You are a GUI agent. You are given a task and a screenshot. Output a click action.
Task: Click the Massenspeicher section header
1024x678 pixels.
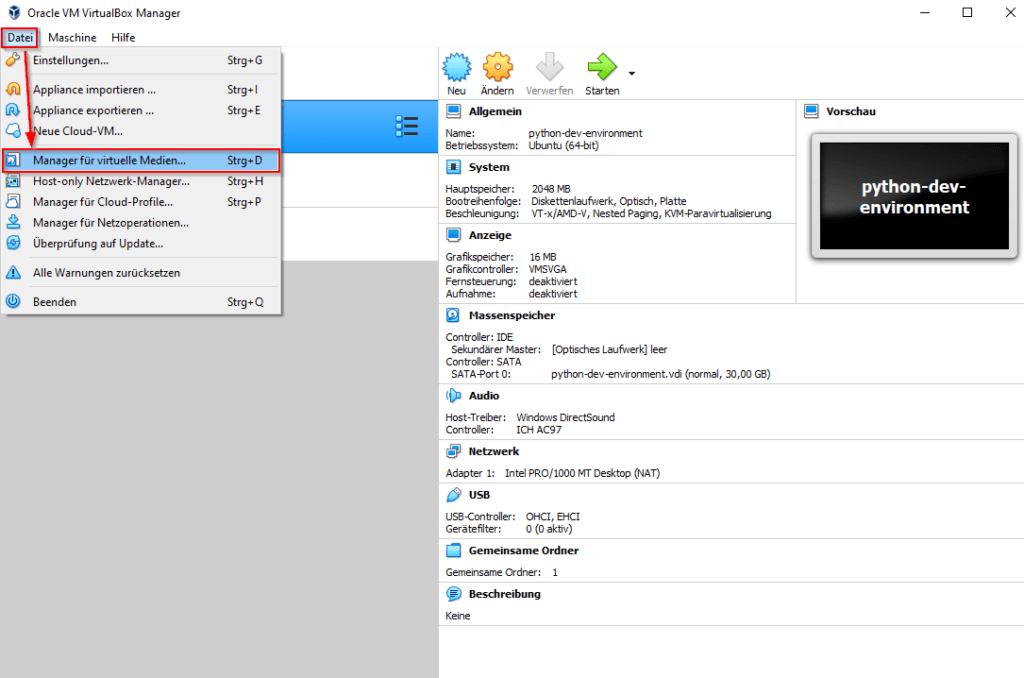tap(511, 315)
